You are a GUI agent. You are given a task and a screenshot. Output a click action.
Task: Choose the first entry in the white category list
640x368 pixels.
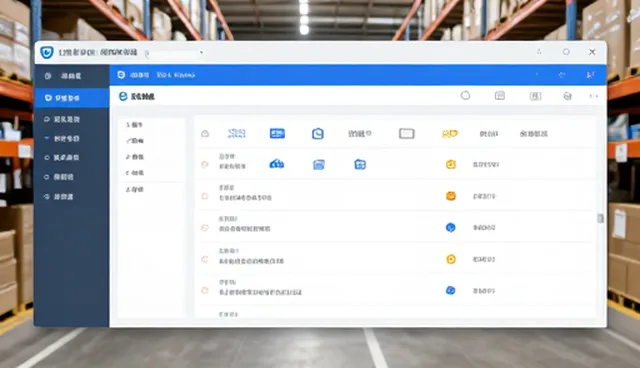coord(134,125)
